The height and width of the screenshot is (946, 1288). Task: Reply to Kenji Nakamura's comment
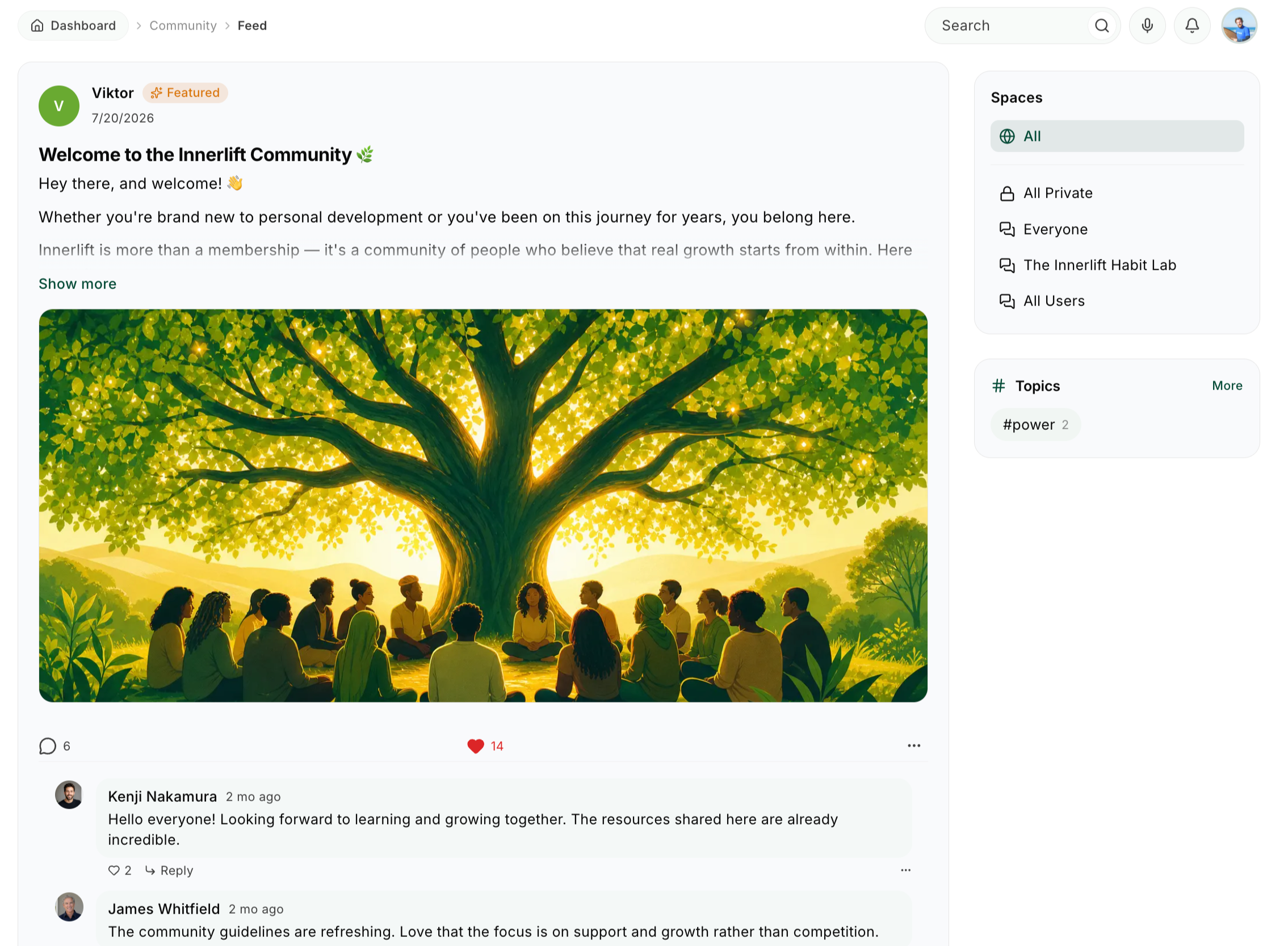click(169, 870)
